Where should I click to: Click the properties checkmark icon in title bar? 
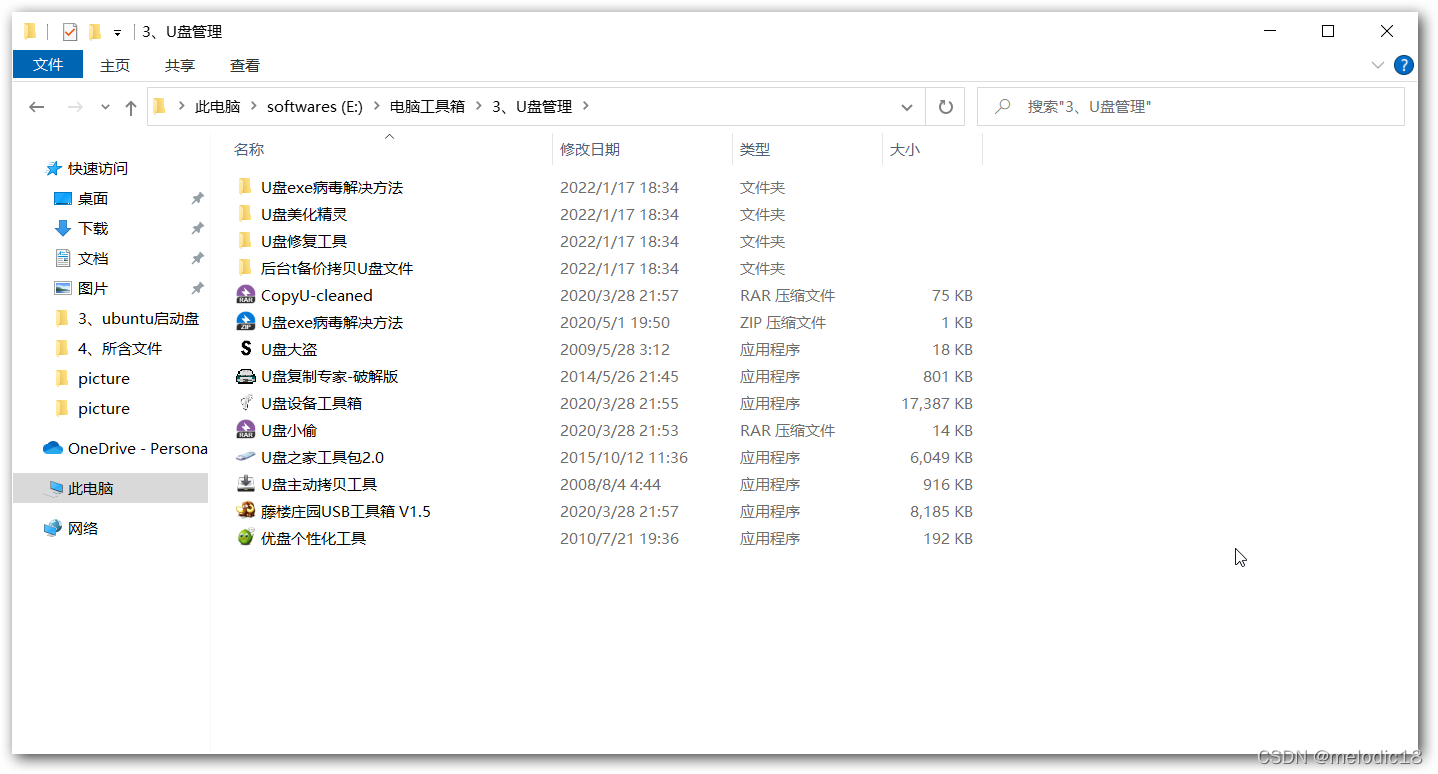(x=69, y=32)
